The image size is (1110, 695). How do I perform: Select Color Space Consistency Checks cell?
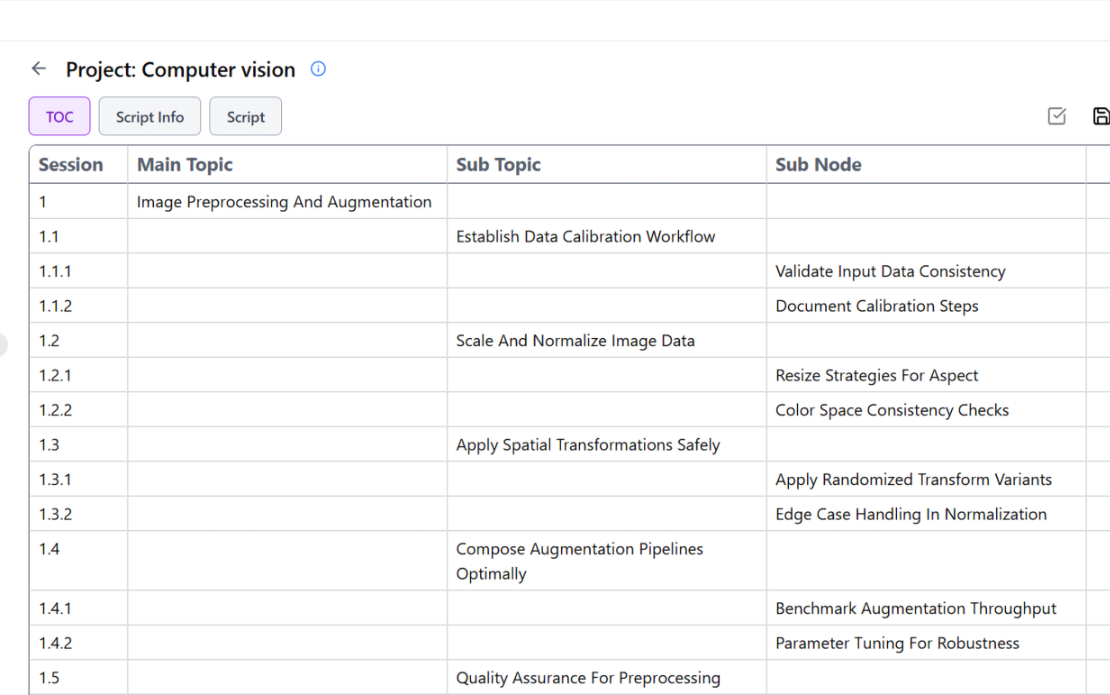[x=926, y=410]
